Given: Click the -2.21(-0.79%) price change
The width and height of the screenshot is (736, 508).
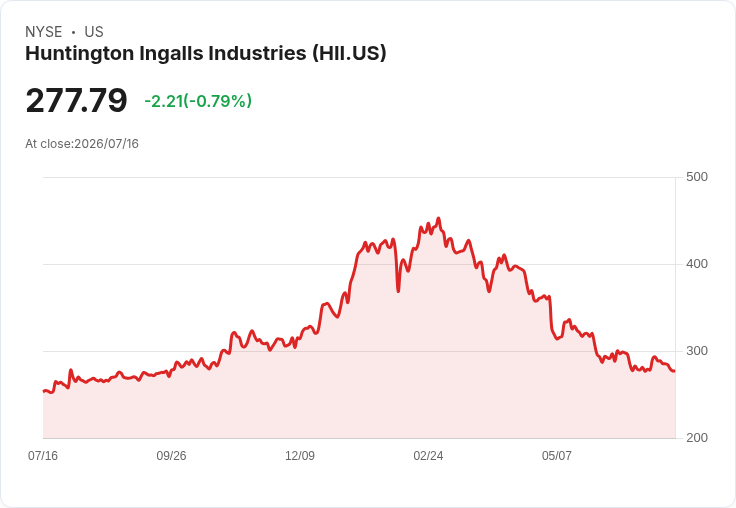Looking at the screenshot, I should pyautogui.click(x=198, y=101).
